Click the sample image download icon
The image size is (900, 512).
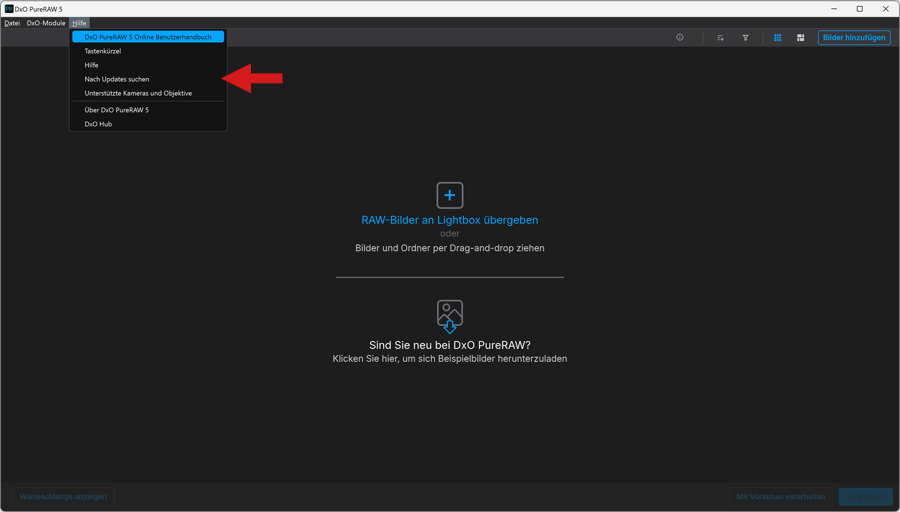click(x=449, y=316)
